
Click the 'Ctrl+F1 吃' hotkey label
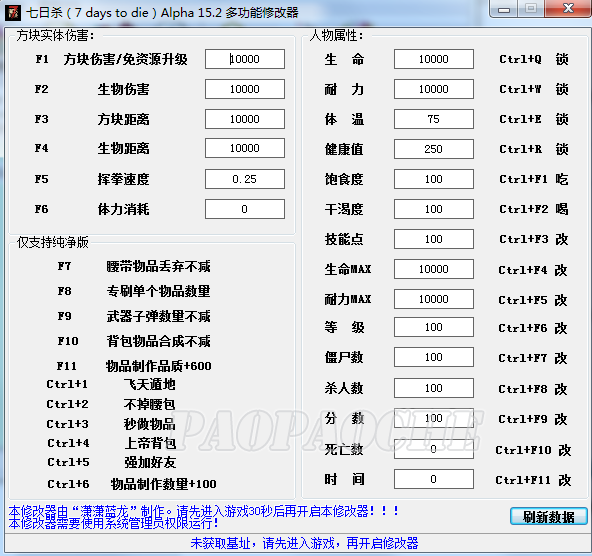pyautogui.click(x=533, y=179)
